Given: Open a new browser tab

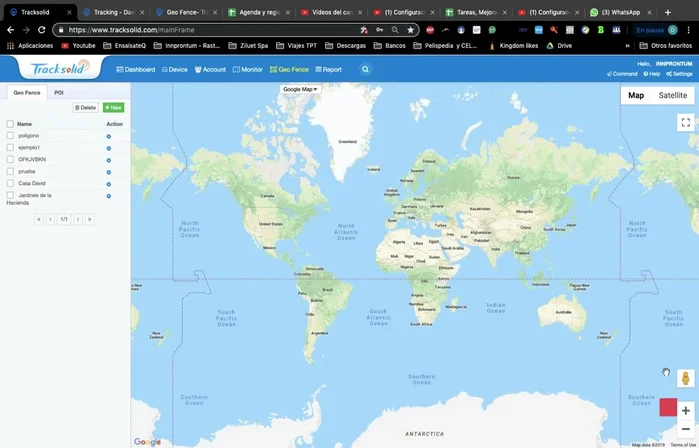Looking at the screenshot, I should point(667,12).
